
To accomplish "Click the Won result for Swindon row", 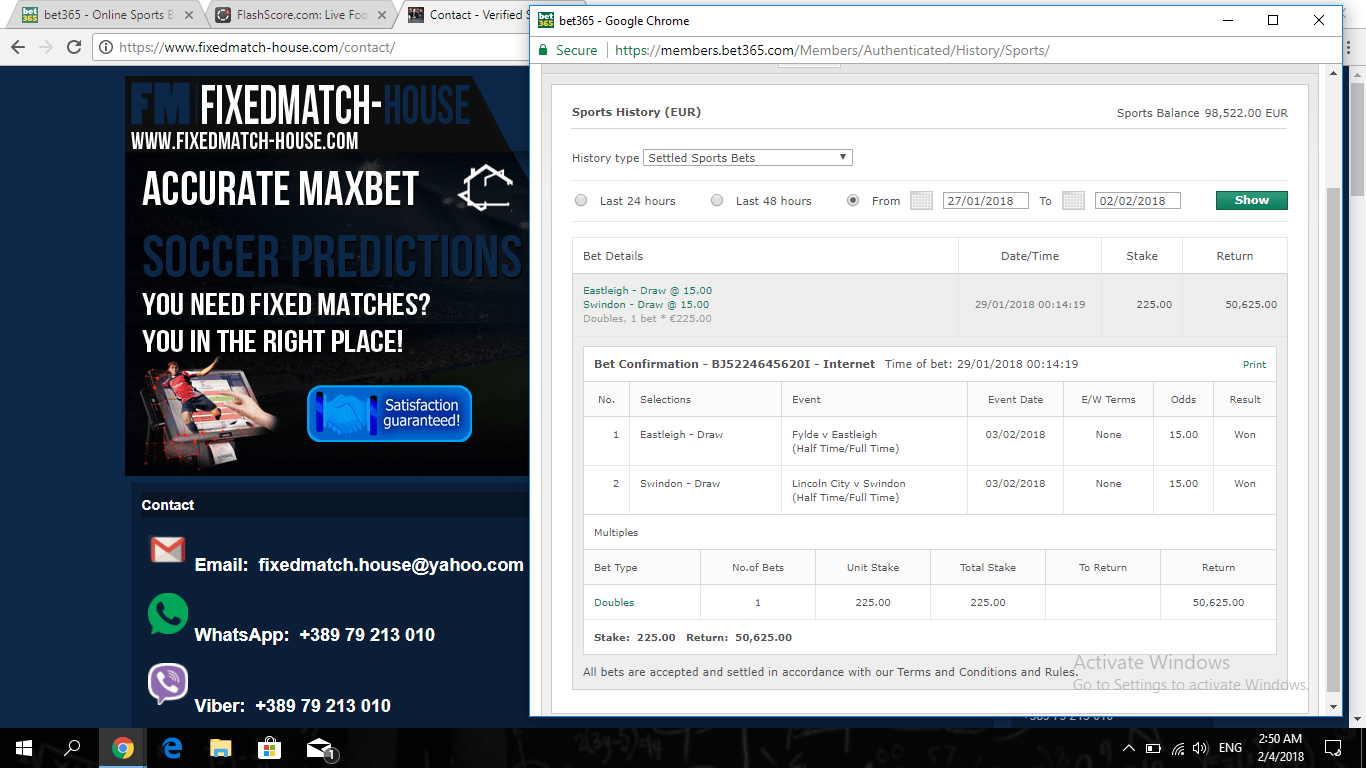I will coord(1245,484).
